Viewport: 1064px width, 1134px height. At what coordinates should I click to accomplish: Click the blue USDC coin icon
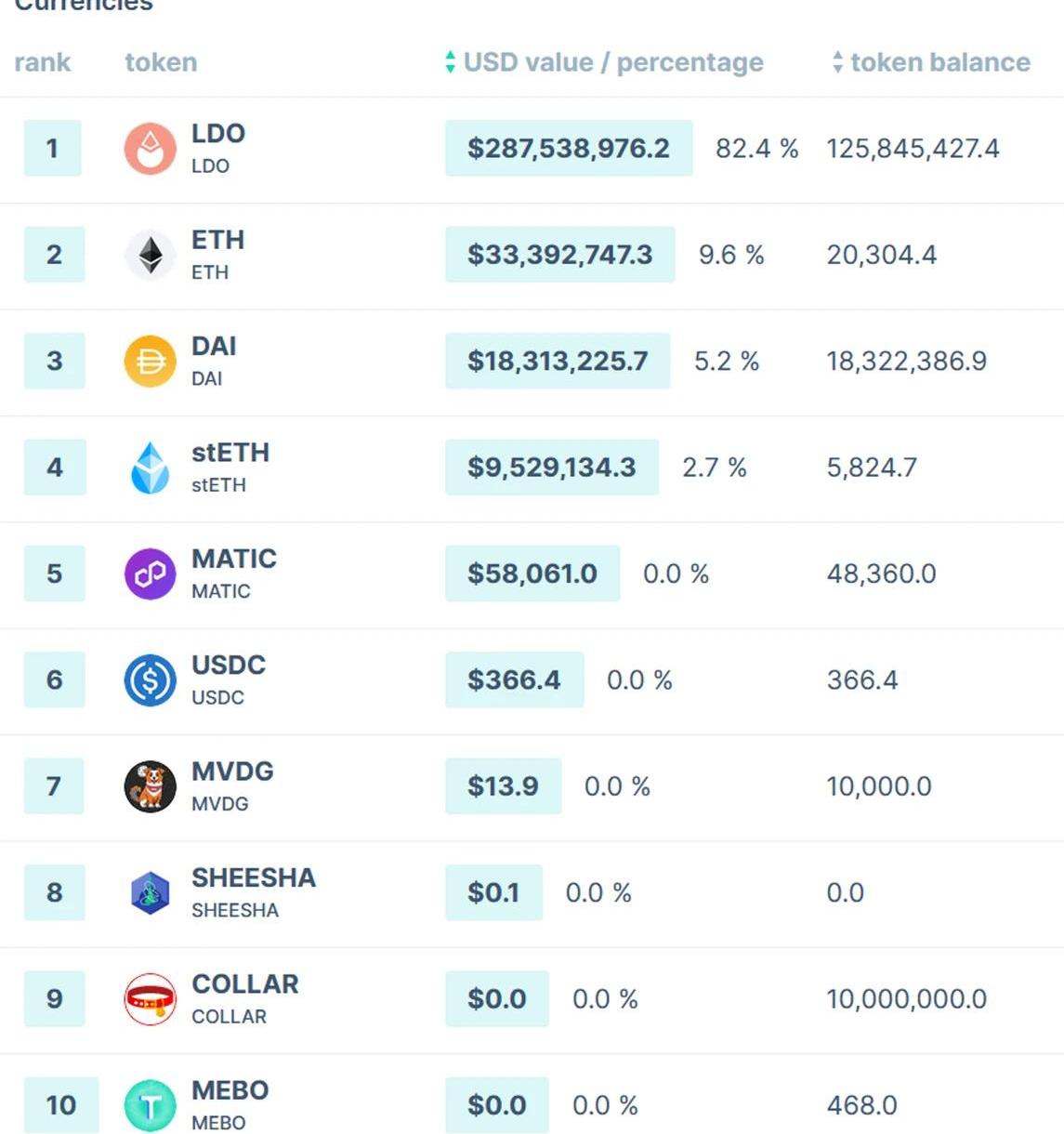point(150,679)
